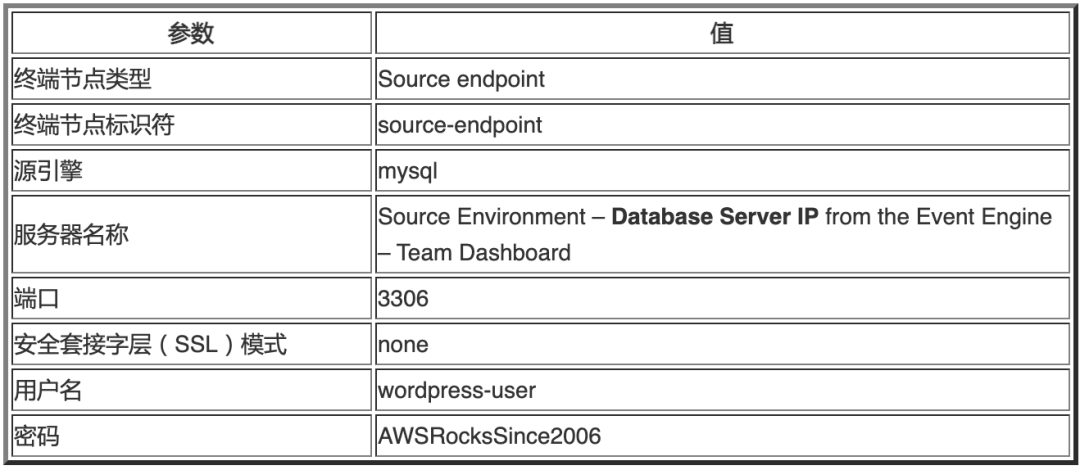Select the 密码 label cell

(34, 438)
